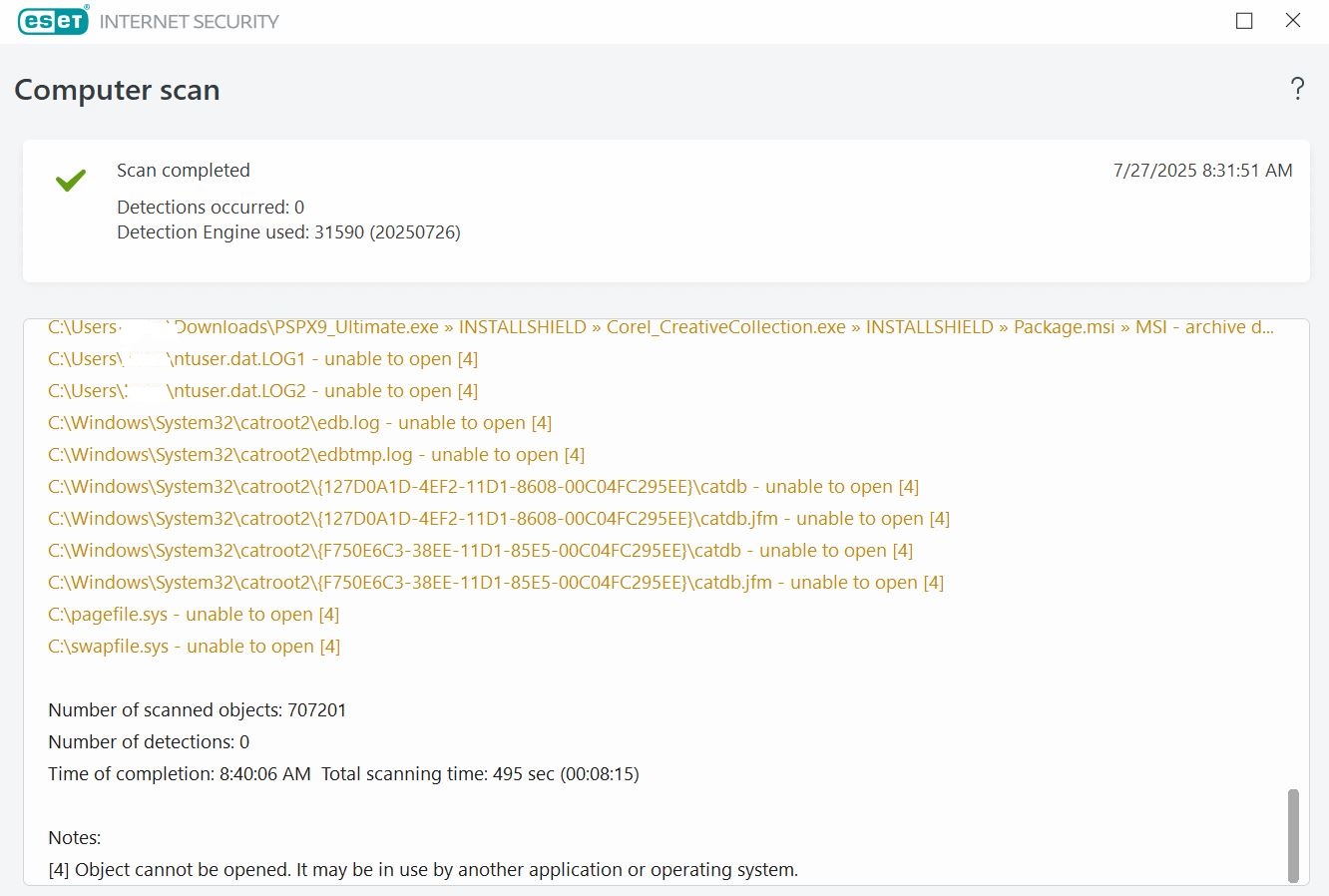Click the Total scanning time text
The image size is (1329, 896).
coord(480,774)
